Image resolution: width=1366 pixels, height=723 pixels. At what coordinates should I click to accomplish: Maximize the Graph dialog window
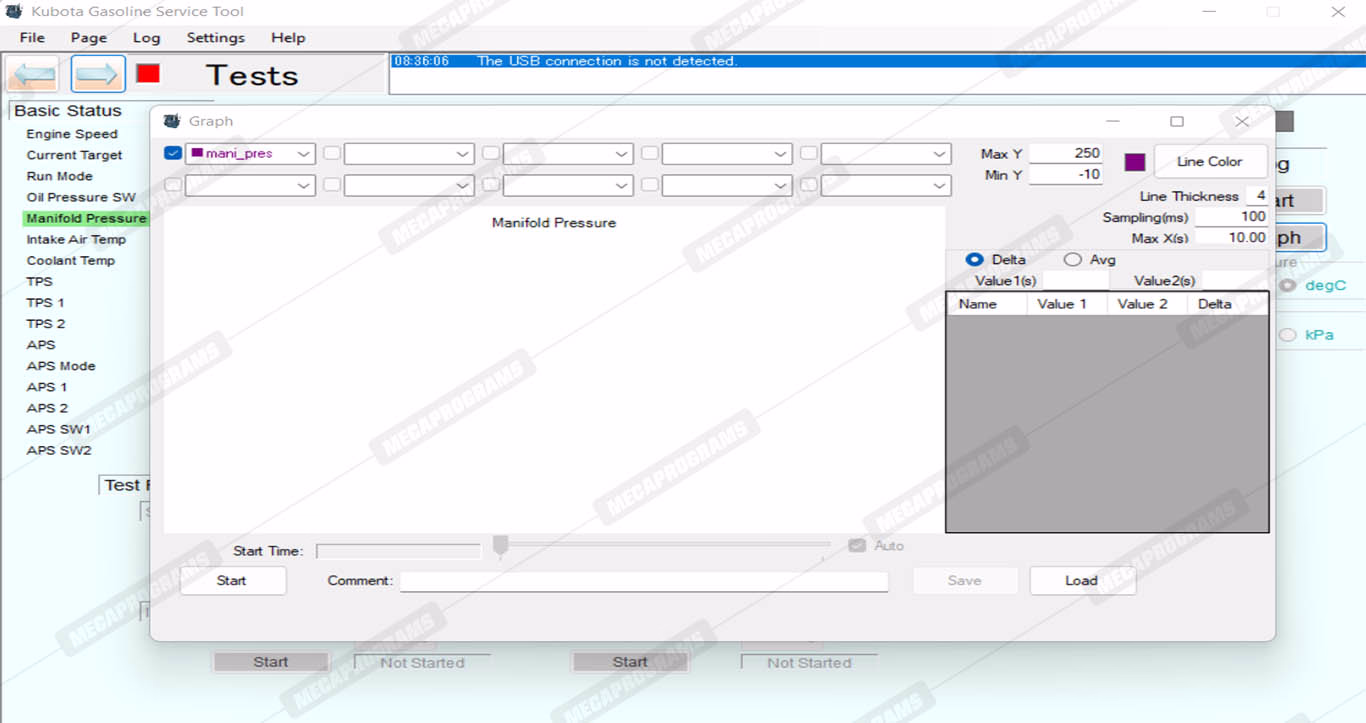point(1177,121)
